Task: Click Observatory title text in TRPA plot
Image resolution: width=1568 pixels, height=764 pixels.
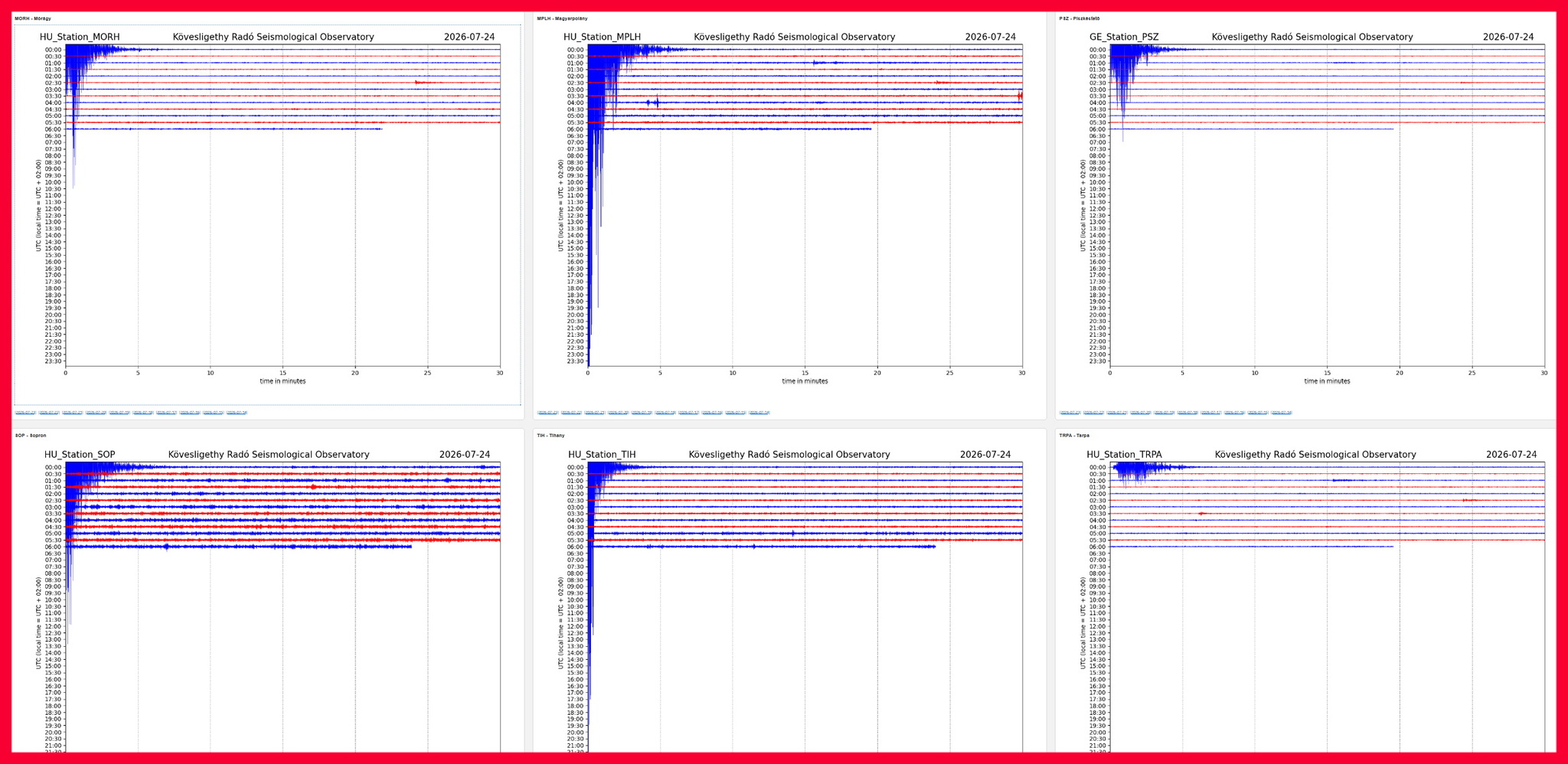Action: (1315, 455)
